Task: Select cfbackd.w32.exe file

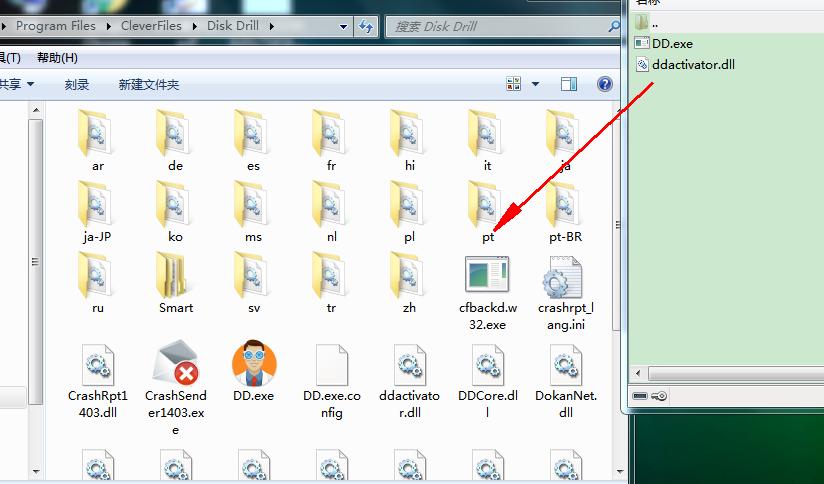Action: tap(487, 293)
